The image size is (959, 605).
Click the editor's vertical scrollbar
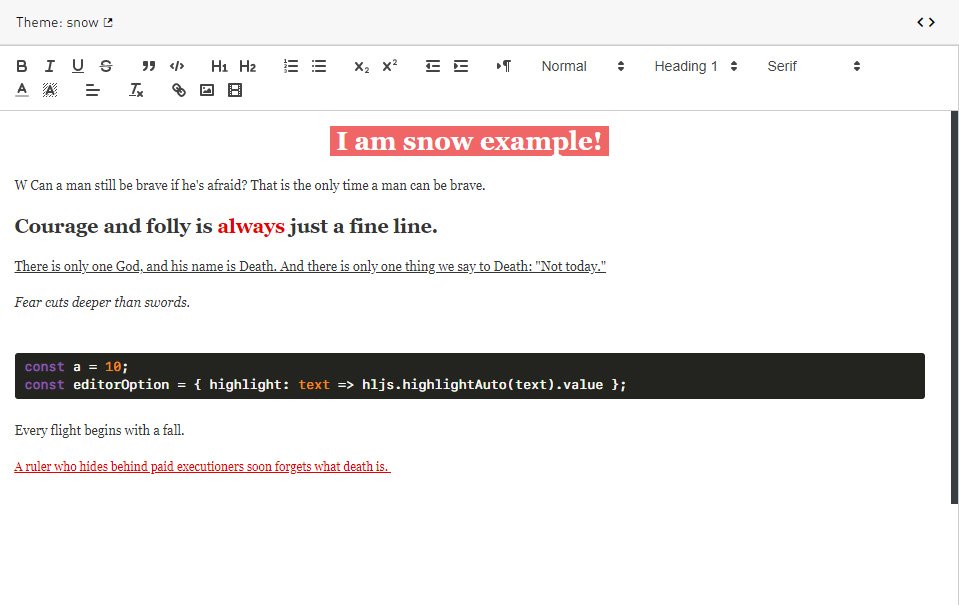[954, 307]
